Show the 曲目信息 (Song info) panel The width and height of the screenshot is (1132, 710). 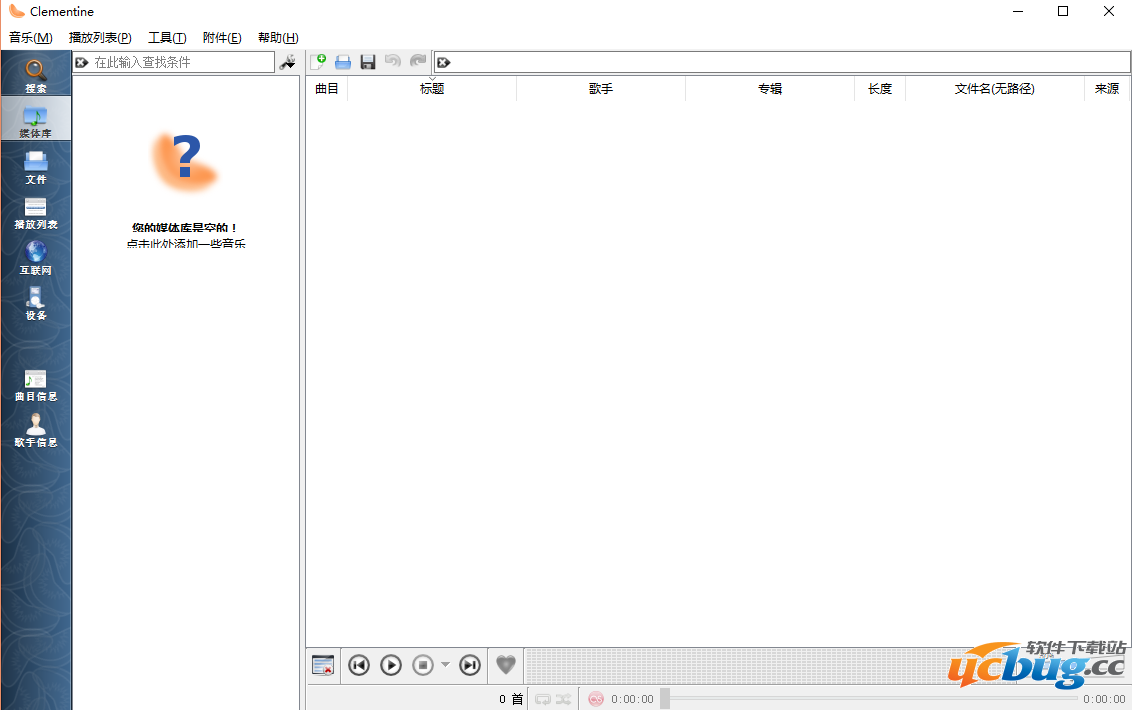36,385
